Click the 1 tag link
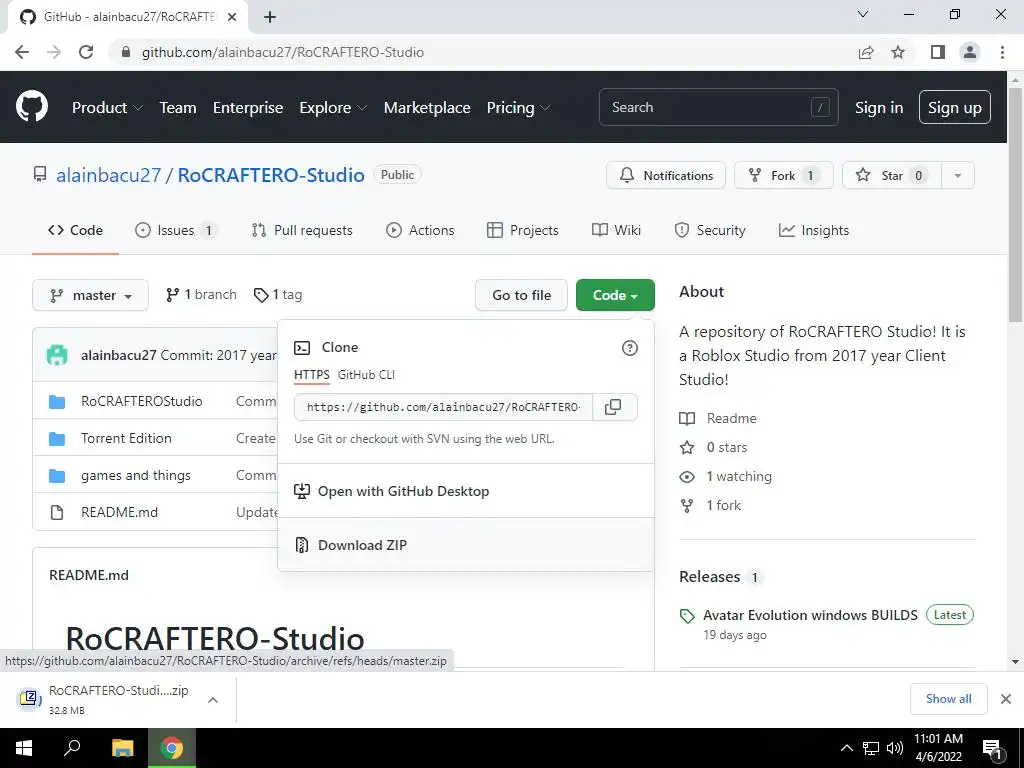 point(278,295)
